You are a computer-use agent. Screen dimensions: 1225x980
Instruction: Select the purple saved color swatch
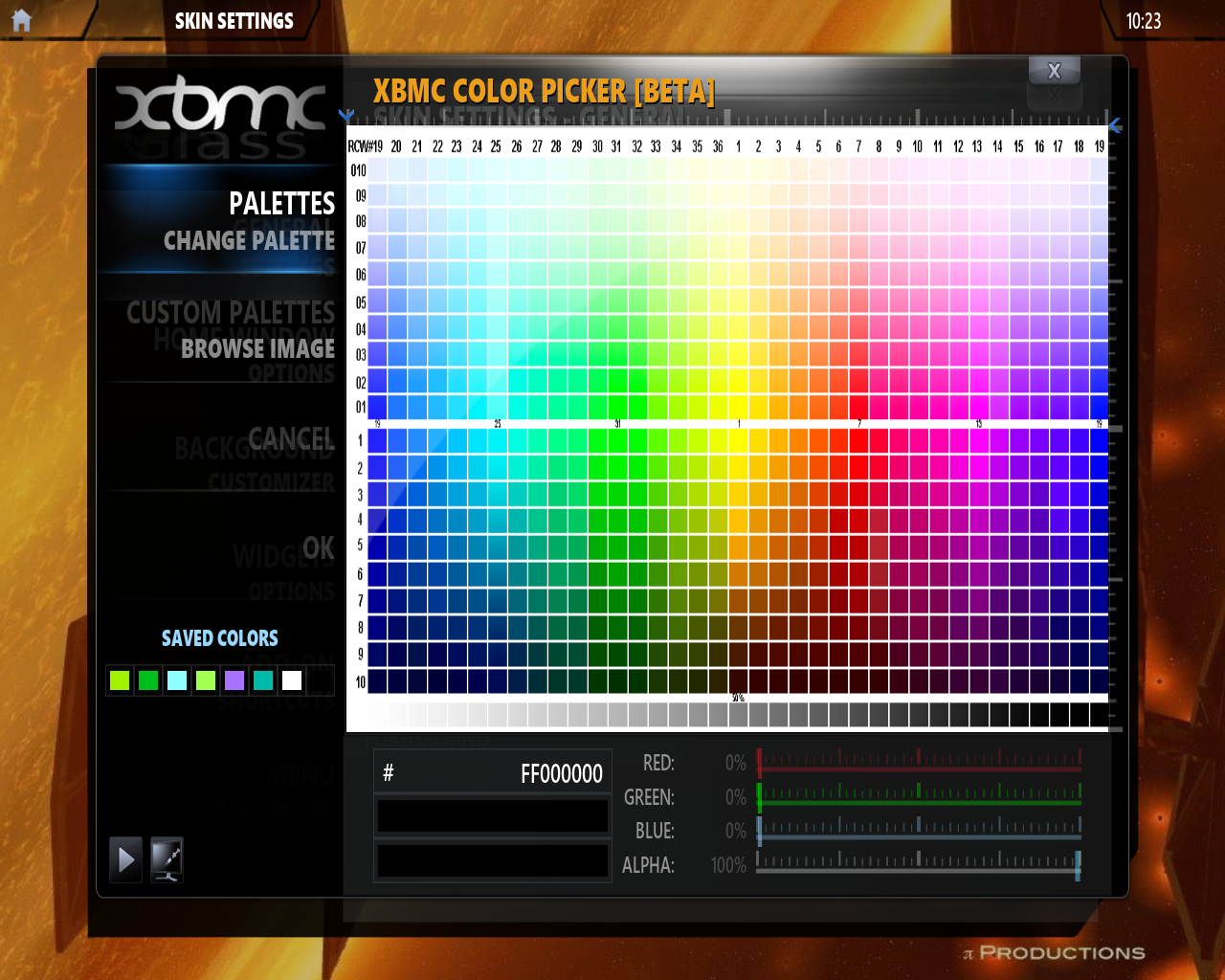234,680
